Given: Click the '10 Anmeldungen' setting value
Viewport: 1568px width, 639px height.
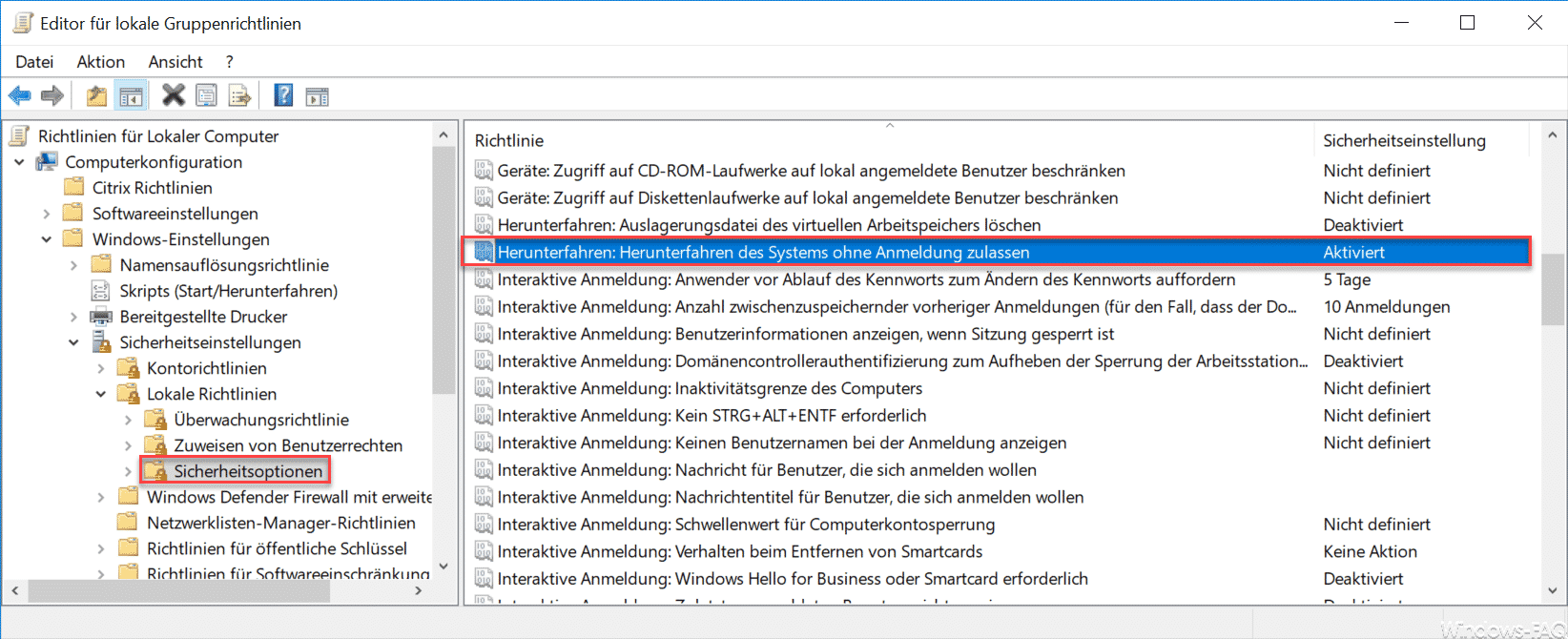Looking at the screenshot, I should [x=1387, y=307].
